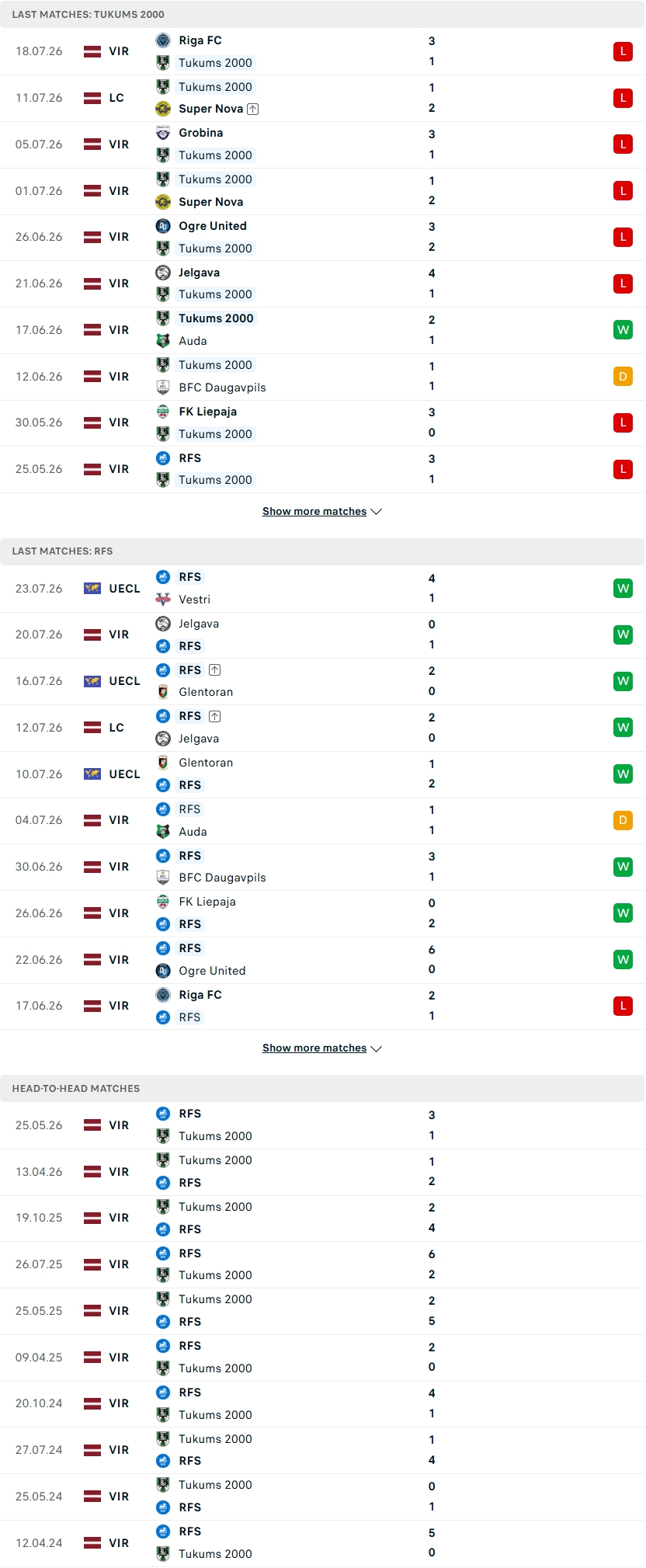Click the UECL flag icon in the 23.07.26 row

(x=92, y=589)
